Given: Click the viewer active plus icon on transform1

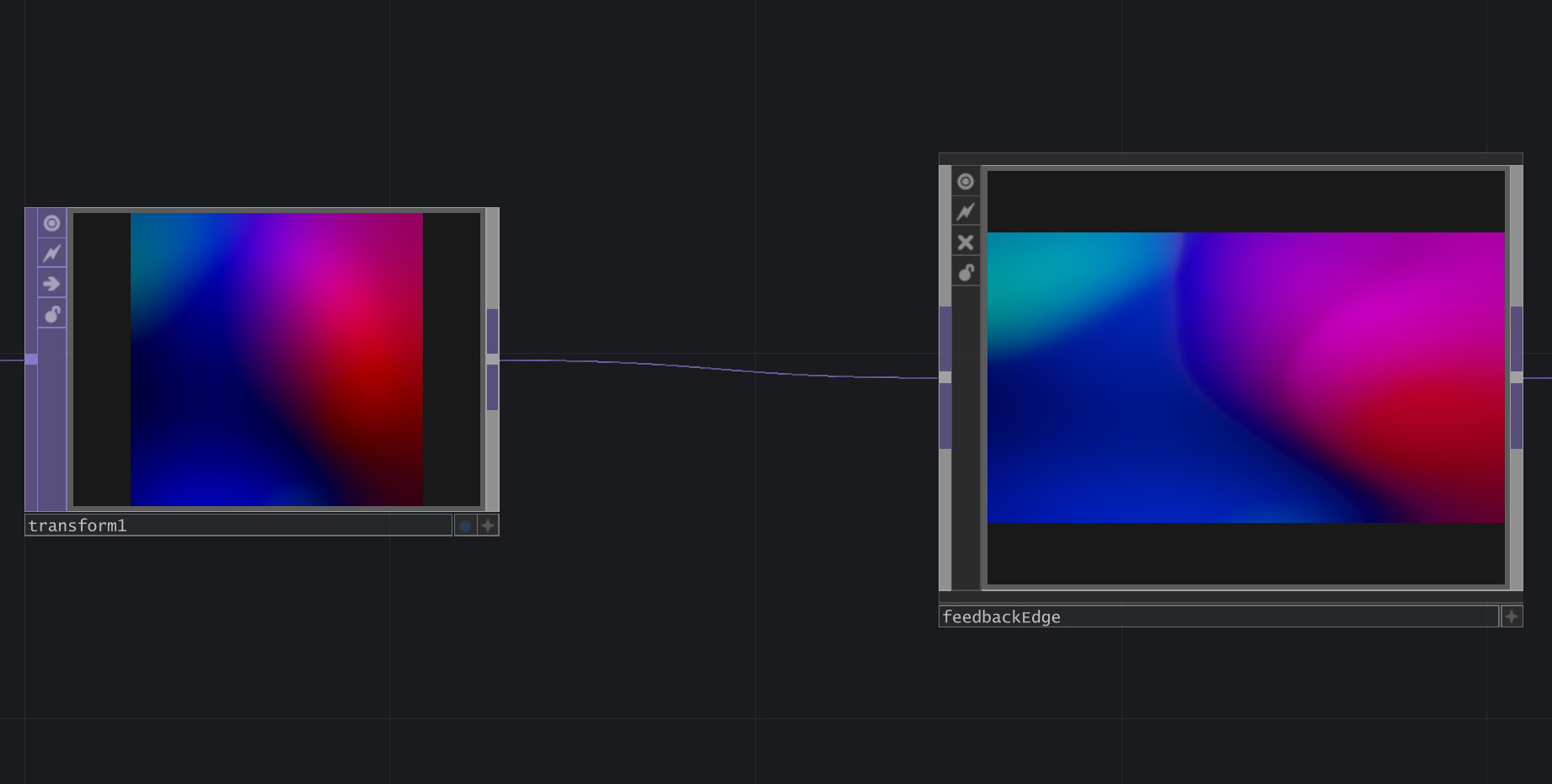Looking at the screenshot, I should (488, 525).
